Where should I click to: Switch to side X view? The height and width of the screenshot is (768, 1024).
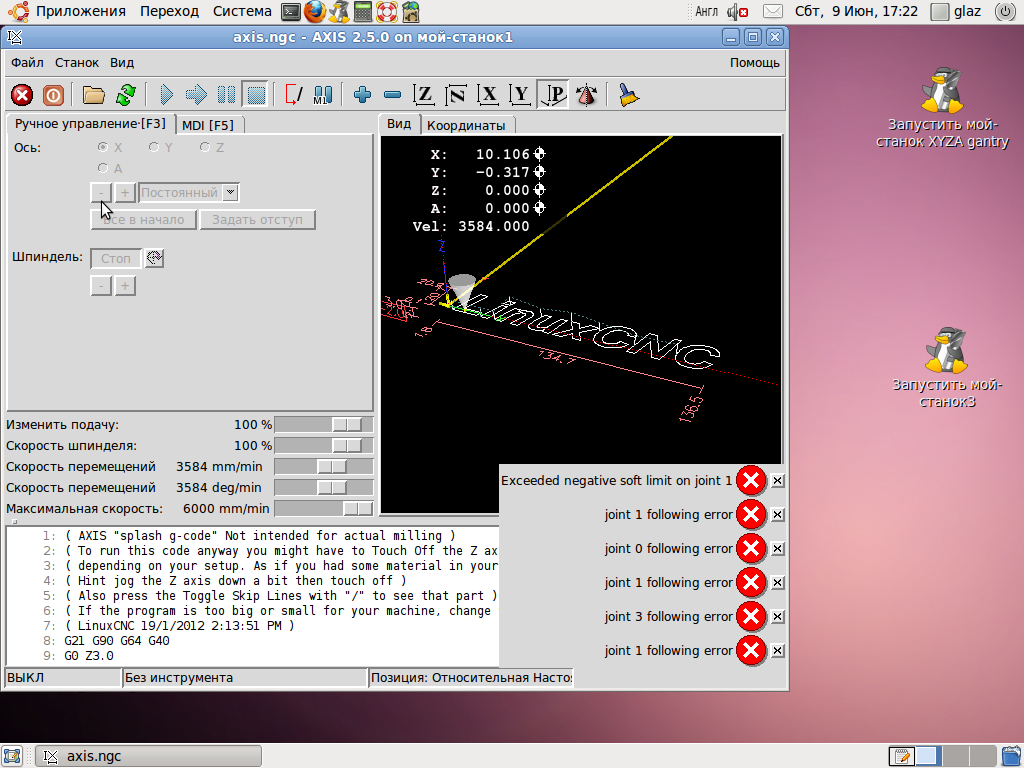click(488, 95)
